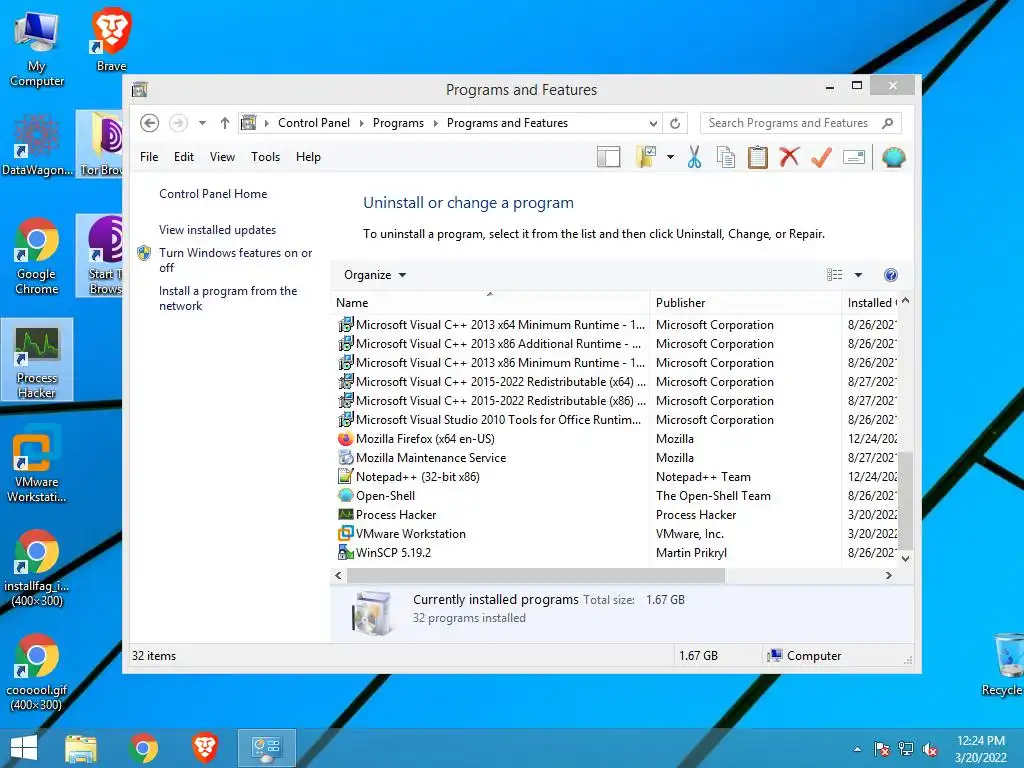This screenshot has width=1024, height=768.
Task: Open File Explorer from the taskbar
Action: (81, 748)
